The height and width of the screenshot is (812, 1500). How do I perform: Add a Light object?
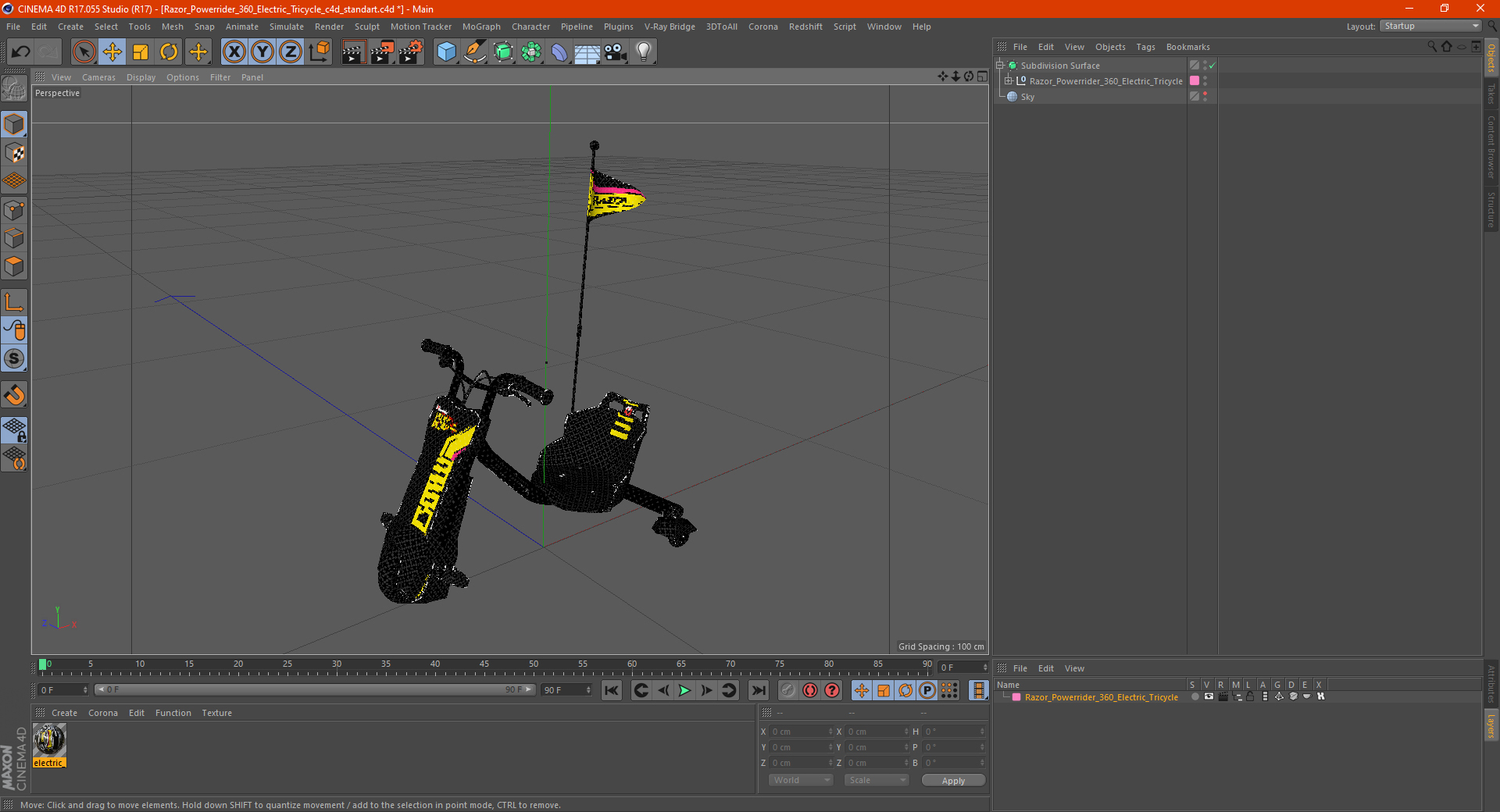pyautogui.click(x=643, y=52)
